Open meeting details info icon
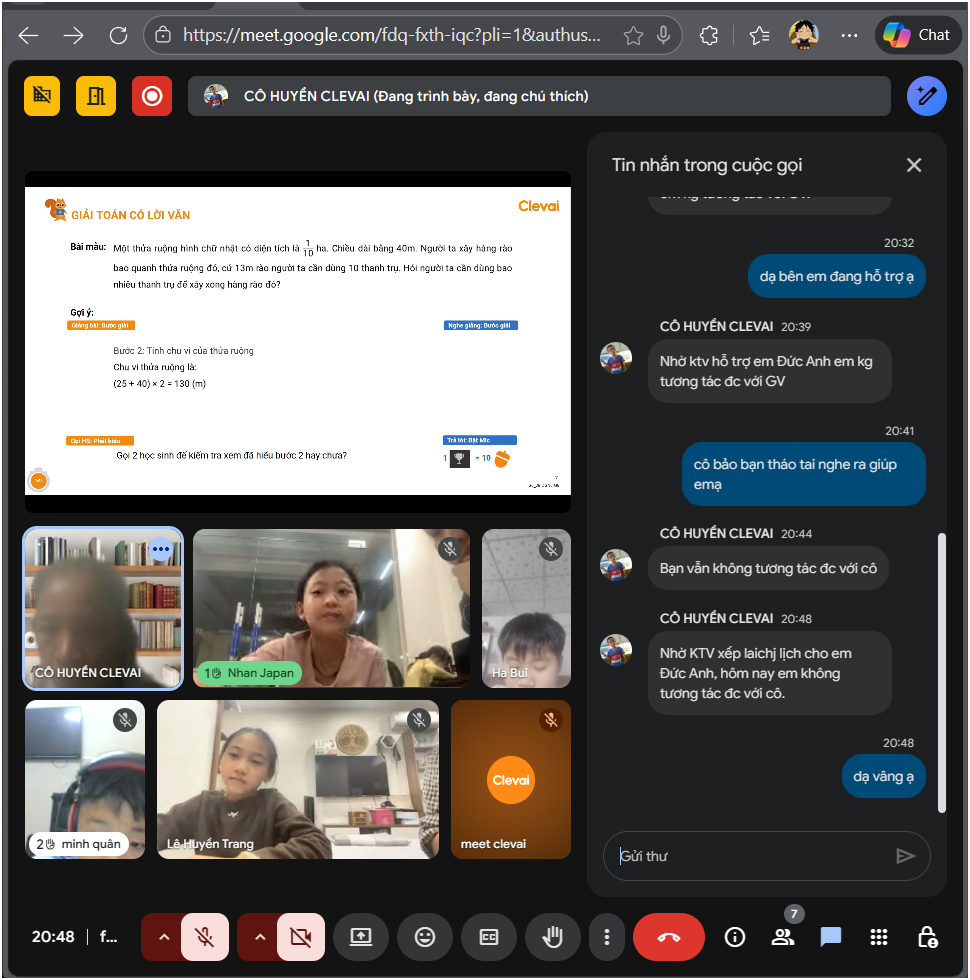This screenshot has width=970, height=980. point(734,937)
